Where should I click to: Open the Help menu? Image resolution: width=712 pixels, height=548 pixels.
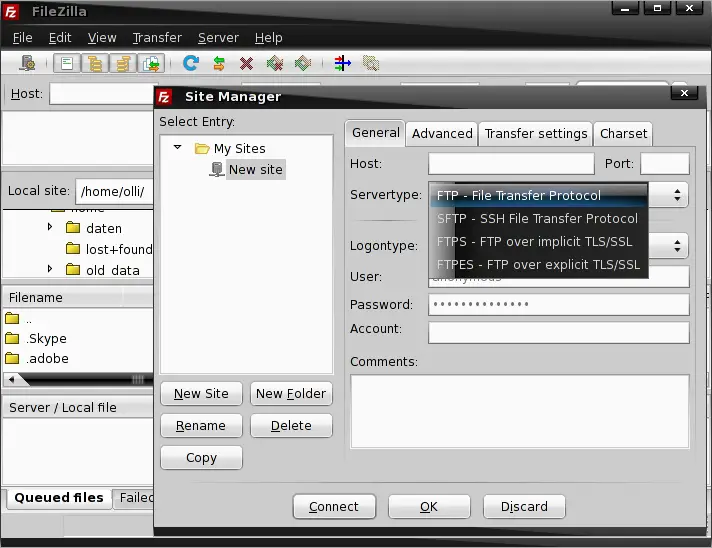(268, 38)
